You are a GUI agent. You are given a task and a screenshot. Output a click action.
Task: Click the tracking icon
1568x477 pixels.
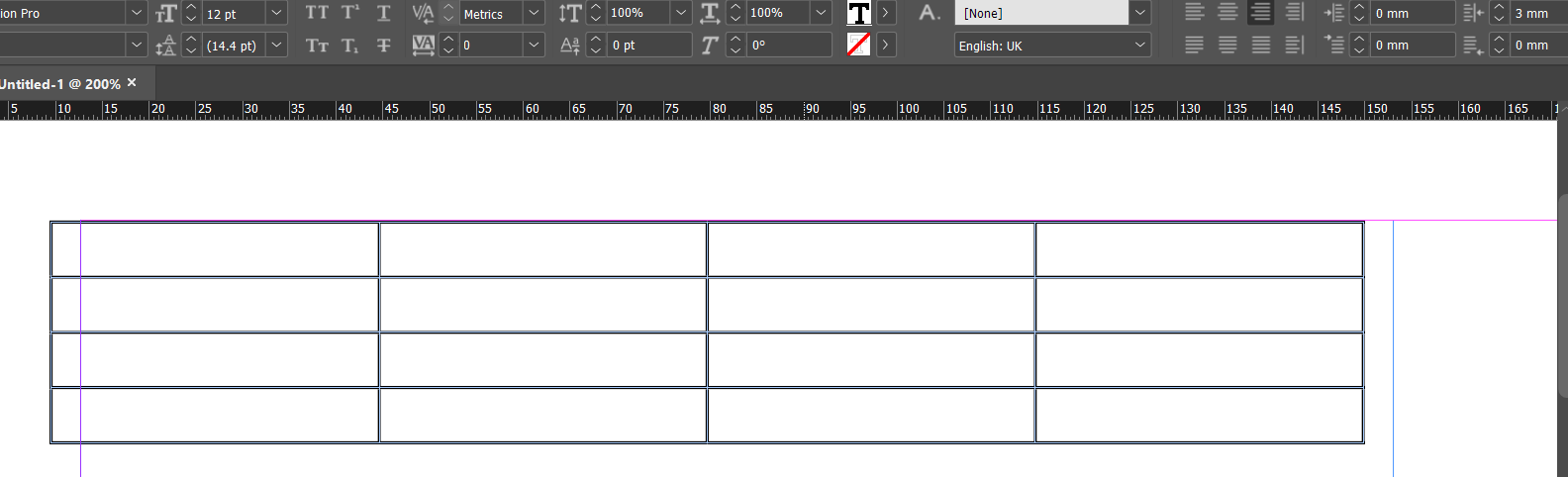[x=423, y=46]
